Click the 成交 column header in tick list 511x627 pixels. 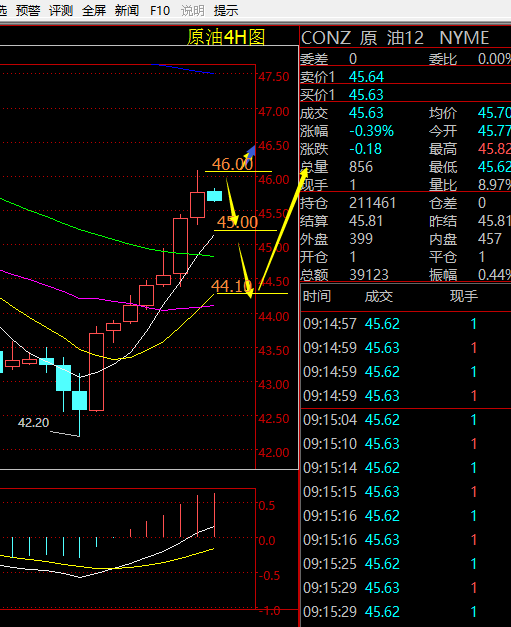[379, 296]
